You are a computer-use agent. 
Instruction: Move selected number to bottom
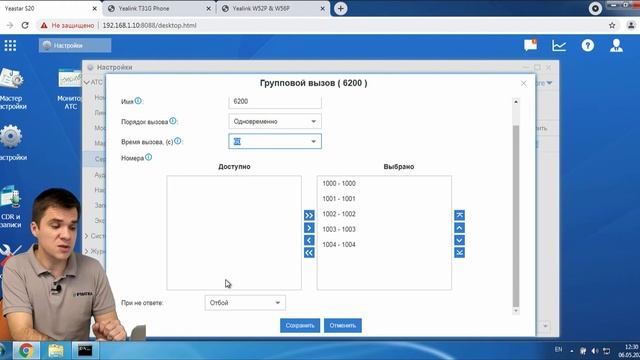pos(459,253)
